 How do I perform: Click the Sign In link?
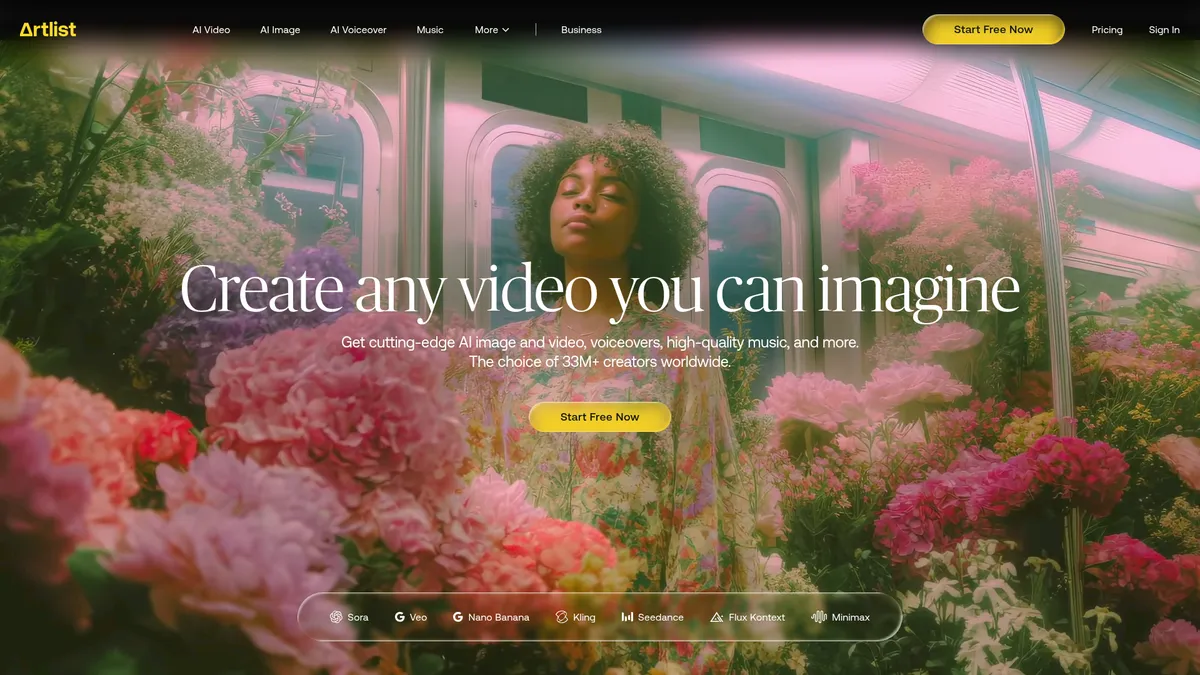pos(1164,30)
